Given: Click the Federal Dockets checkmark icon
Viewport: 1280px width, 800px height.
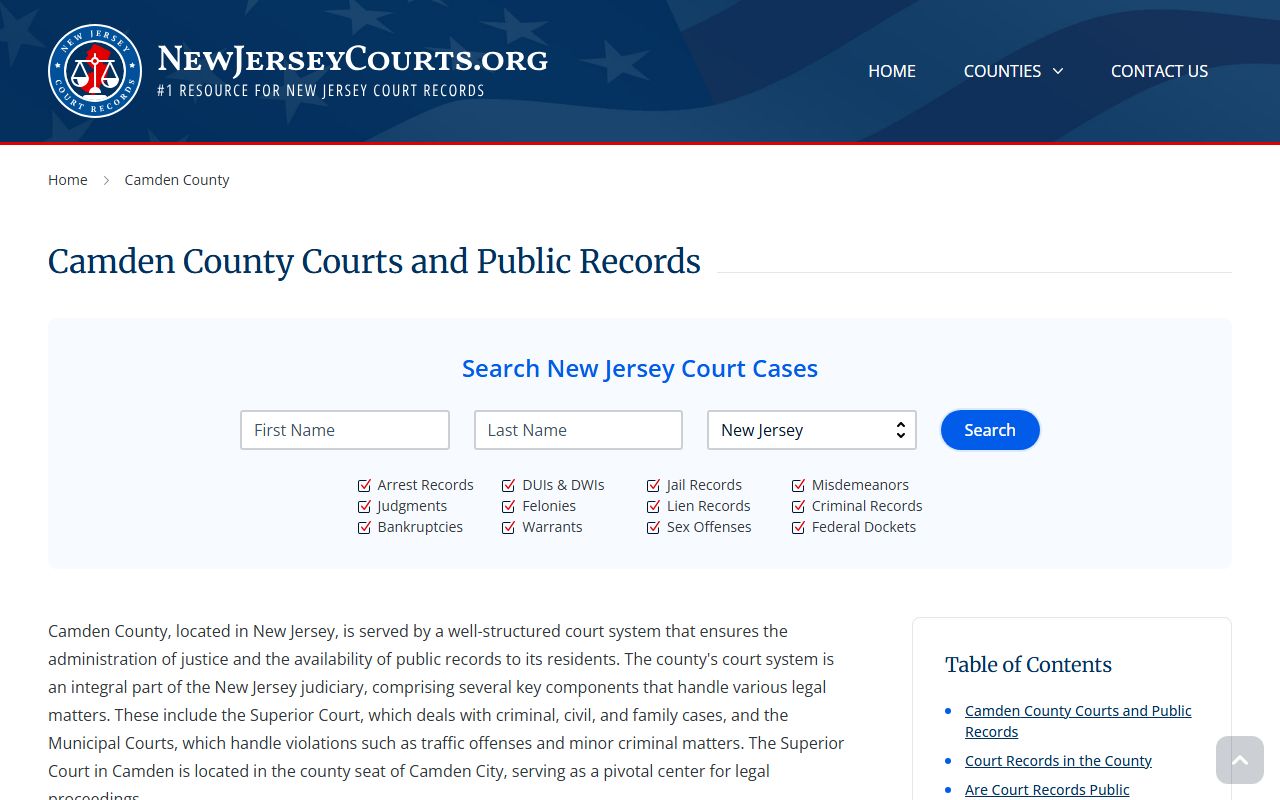Looking at the screenshot, I should click(799, 527).
